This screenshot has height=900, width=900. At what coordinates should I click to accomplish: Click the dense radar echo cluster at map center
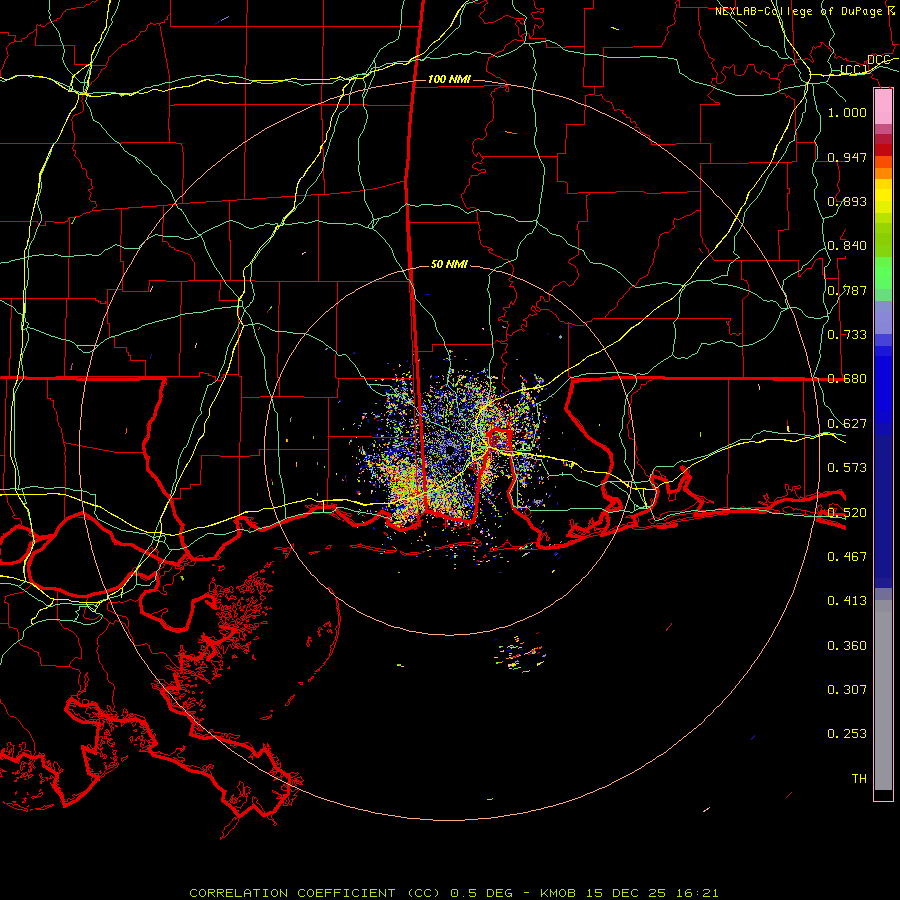(451, 451)
